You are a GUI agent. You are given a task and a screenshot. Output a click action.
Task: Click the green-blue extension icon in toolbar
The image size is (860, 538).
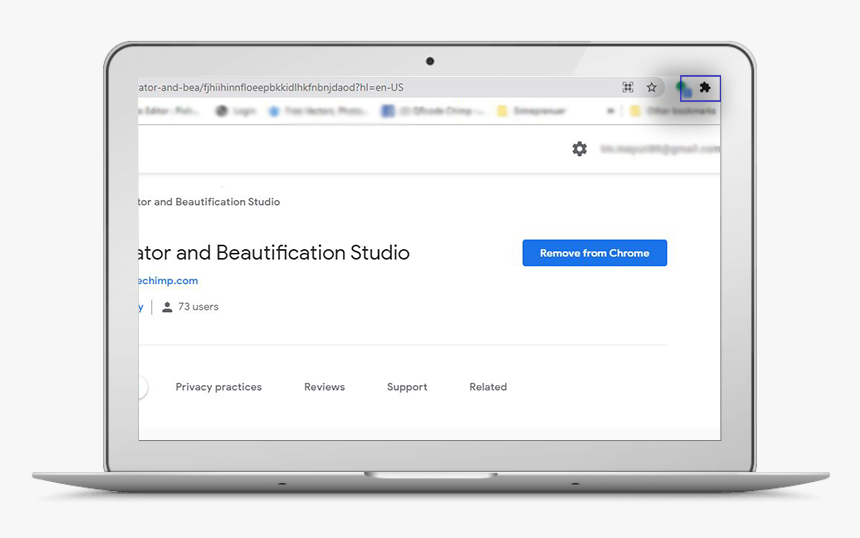(684, 88)
